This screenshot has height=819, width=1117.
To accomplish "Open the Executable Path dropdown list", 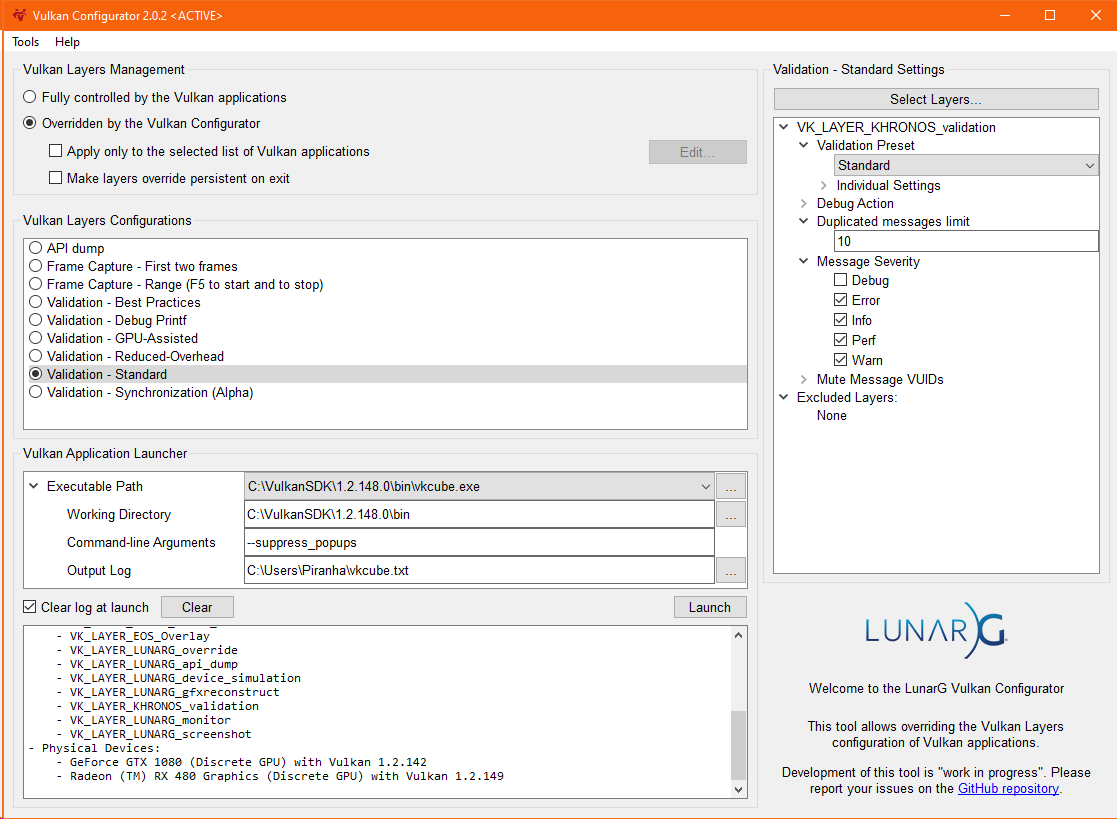I will [x=706, y=487].
